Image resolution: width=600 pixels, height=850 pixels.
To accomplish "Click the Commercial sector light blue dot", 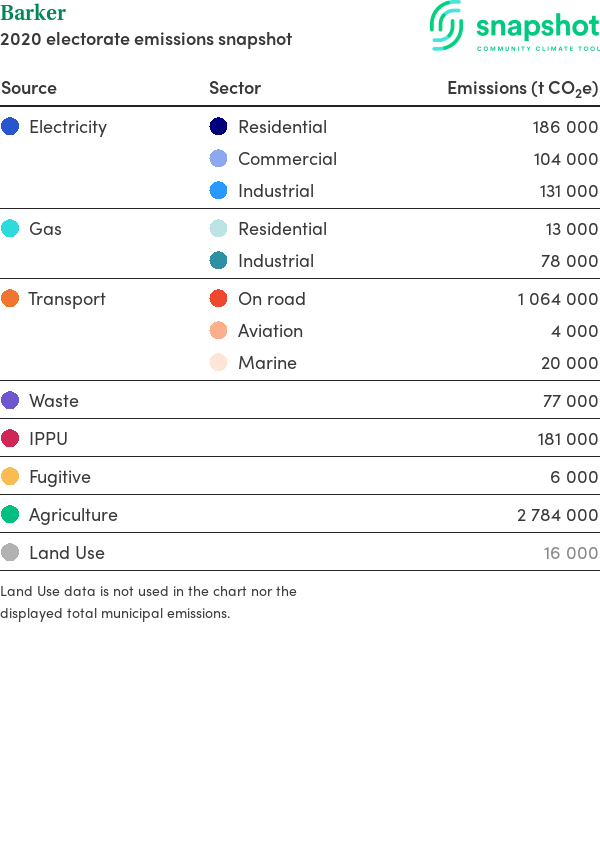I will pyautogui.click(x=218, y=158).
